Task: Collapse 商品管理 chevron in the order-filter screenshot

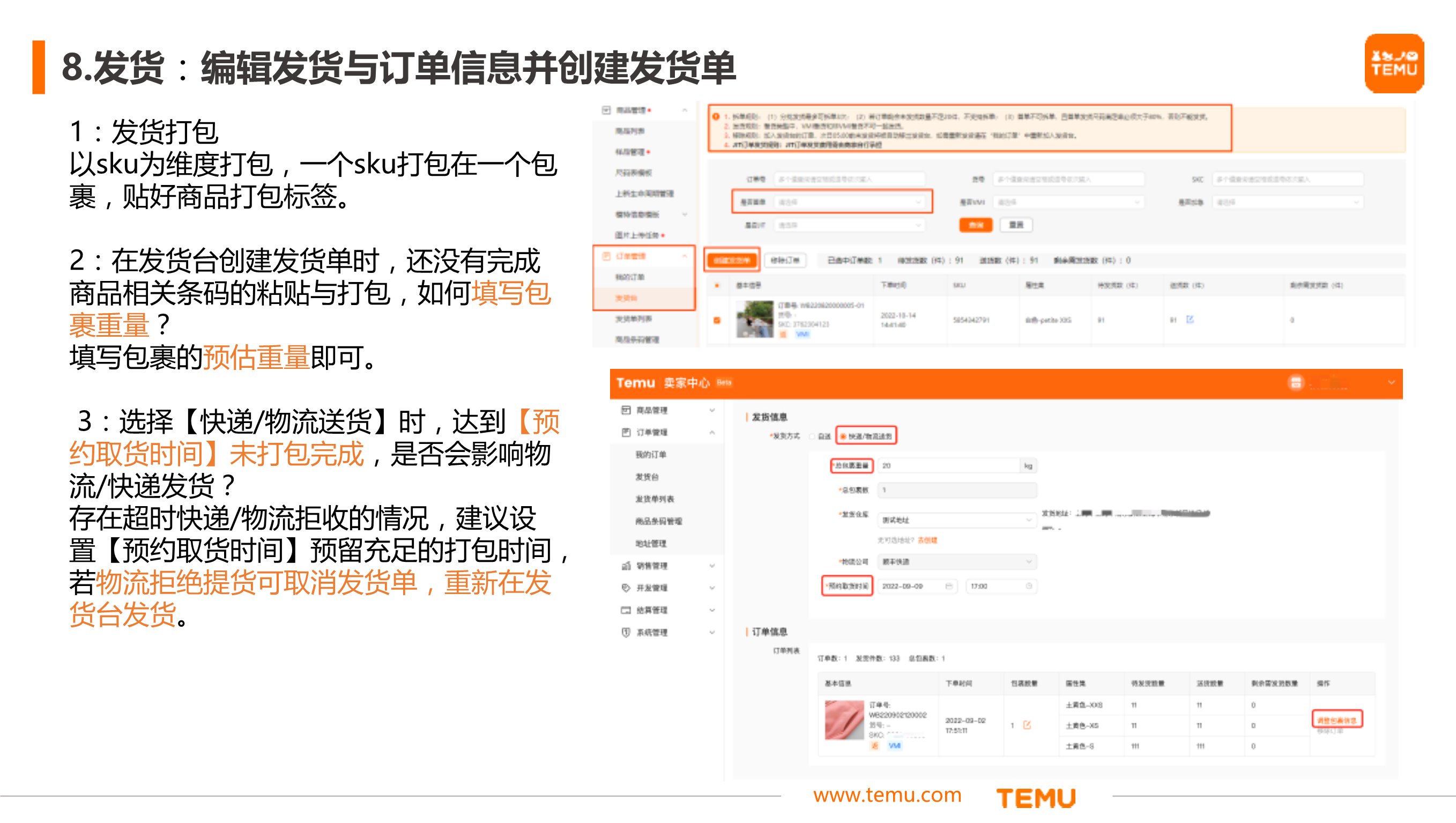Action: (685, 110)
